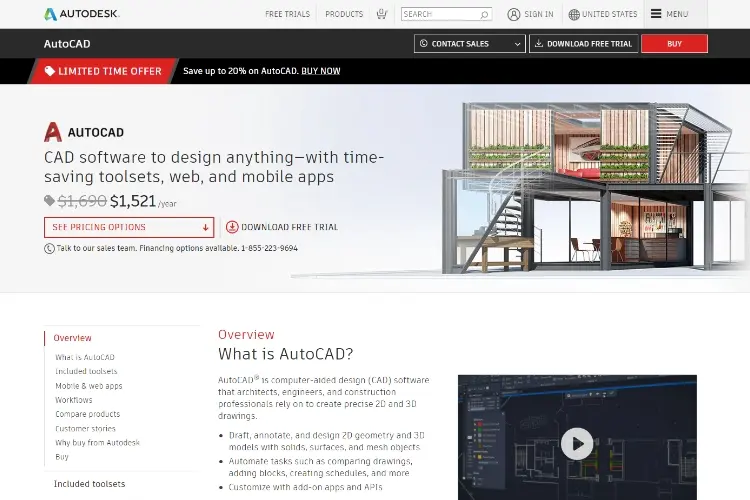Click the phone icon beside sales team text
Image resolution: width=750 pixels, height=500 pixels.
49,248
